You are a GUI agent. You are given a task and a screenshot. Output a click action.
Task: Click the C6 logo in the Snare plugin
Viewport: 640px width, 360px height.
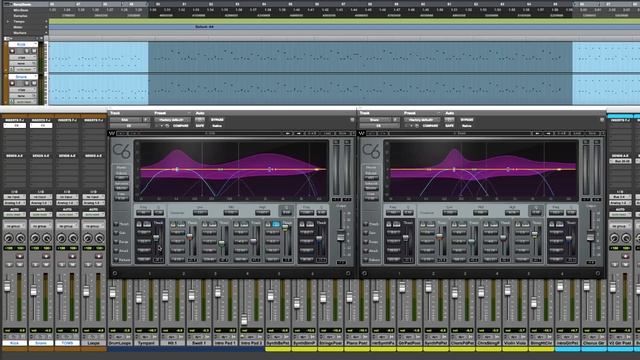(371, 151)
